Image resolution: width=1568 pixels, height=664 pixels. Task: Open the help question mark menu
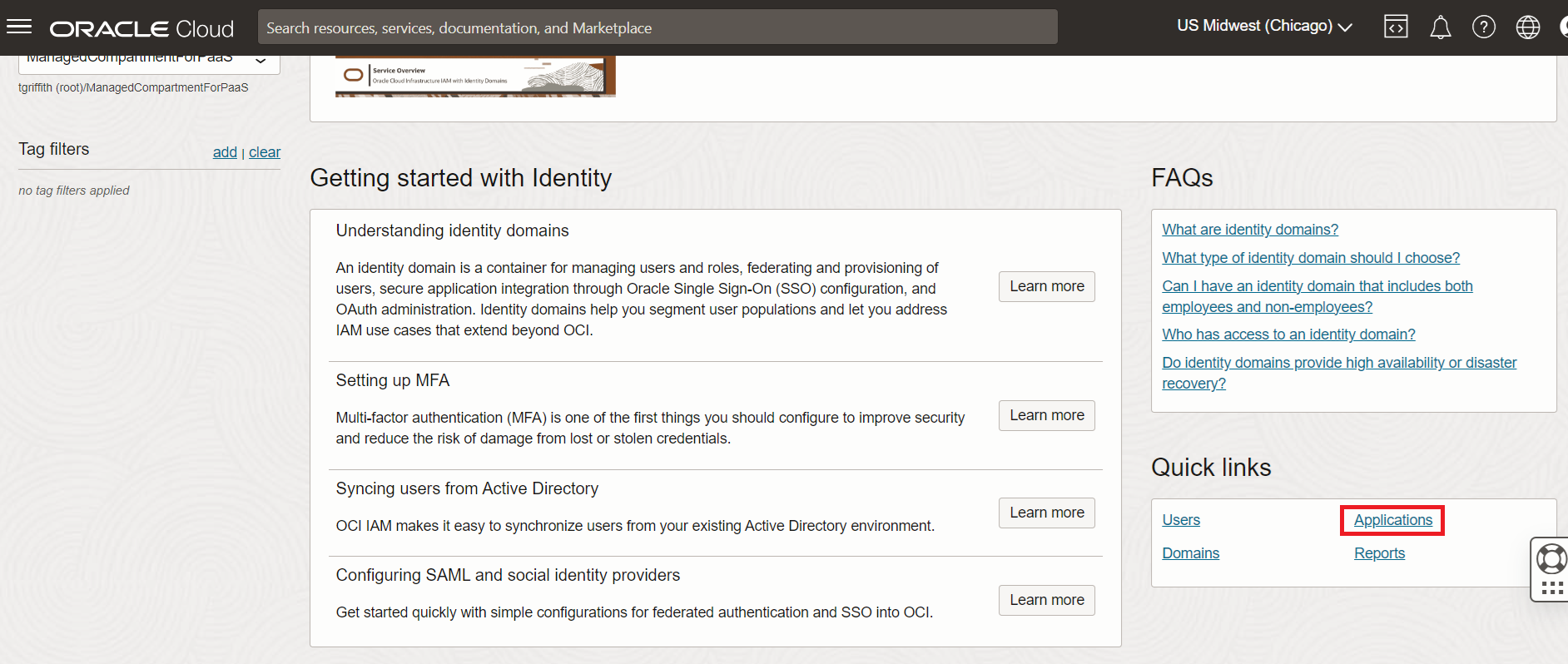(x=1483, y=27)
